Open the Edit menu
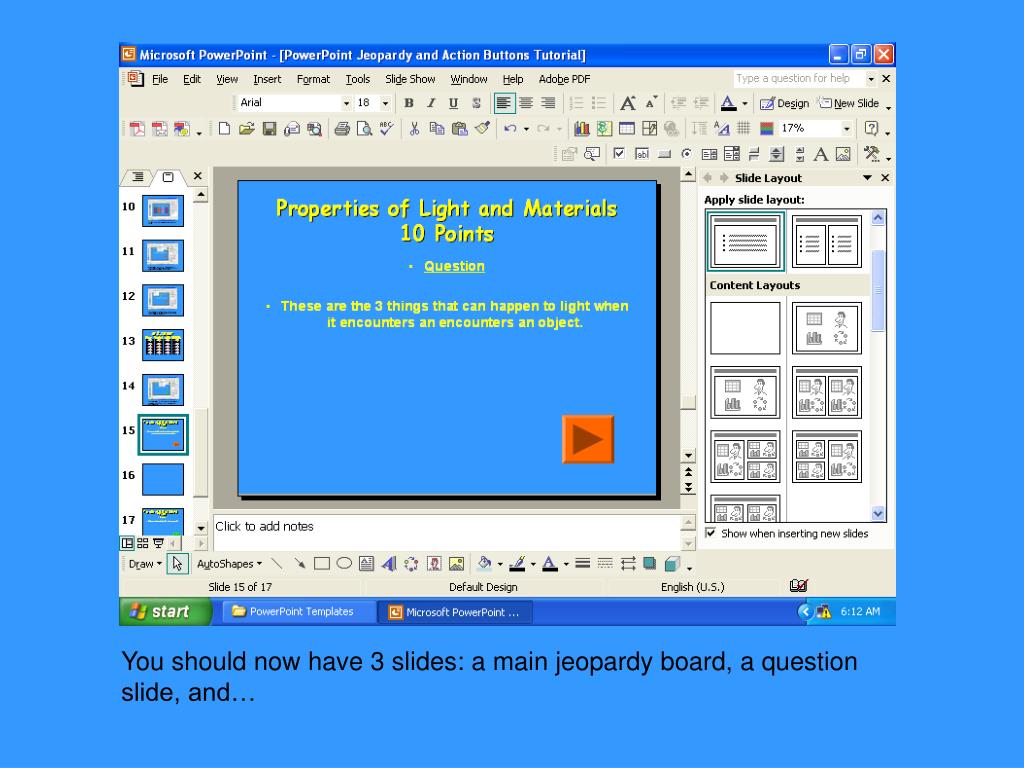The width and height of the screenshot is (1024, 768). pos(191,79)
